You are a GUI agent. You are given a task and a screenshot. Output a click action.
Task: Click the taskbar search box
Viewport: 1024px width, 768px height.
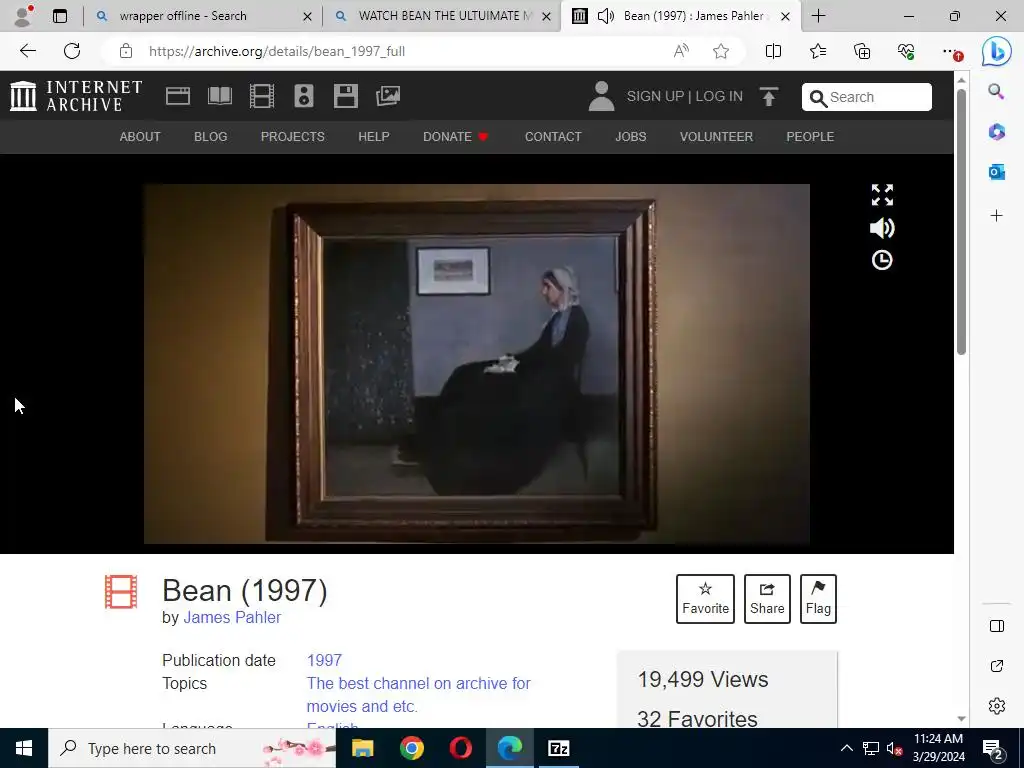[x=192, y=748]
